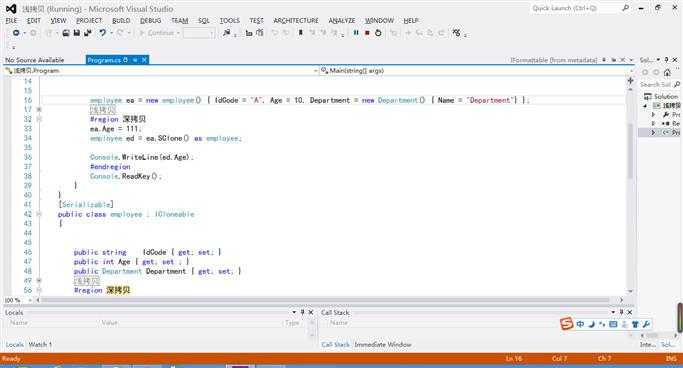This screenshot has height=368, width=683.
Task: Open Home icon in Solution Explorer
Action: pyautogui.click(x=667, y=72)
